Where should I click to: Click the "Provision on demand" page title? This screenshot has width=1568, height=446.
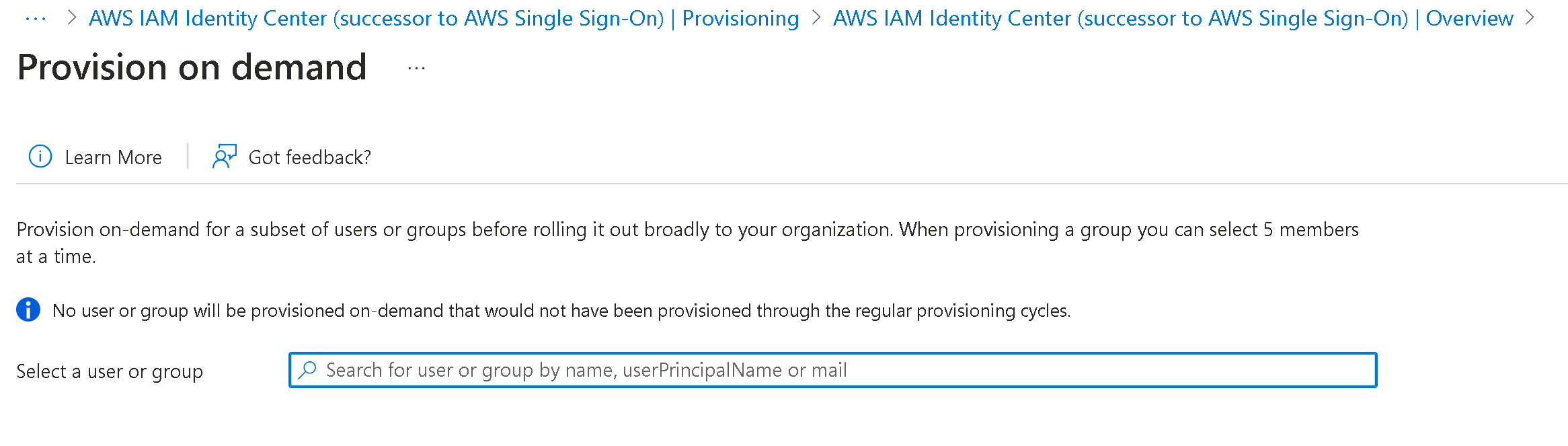click(x=192, y=67)
